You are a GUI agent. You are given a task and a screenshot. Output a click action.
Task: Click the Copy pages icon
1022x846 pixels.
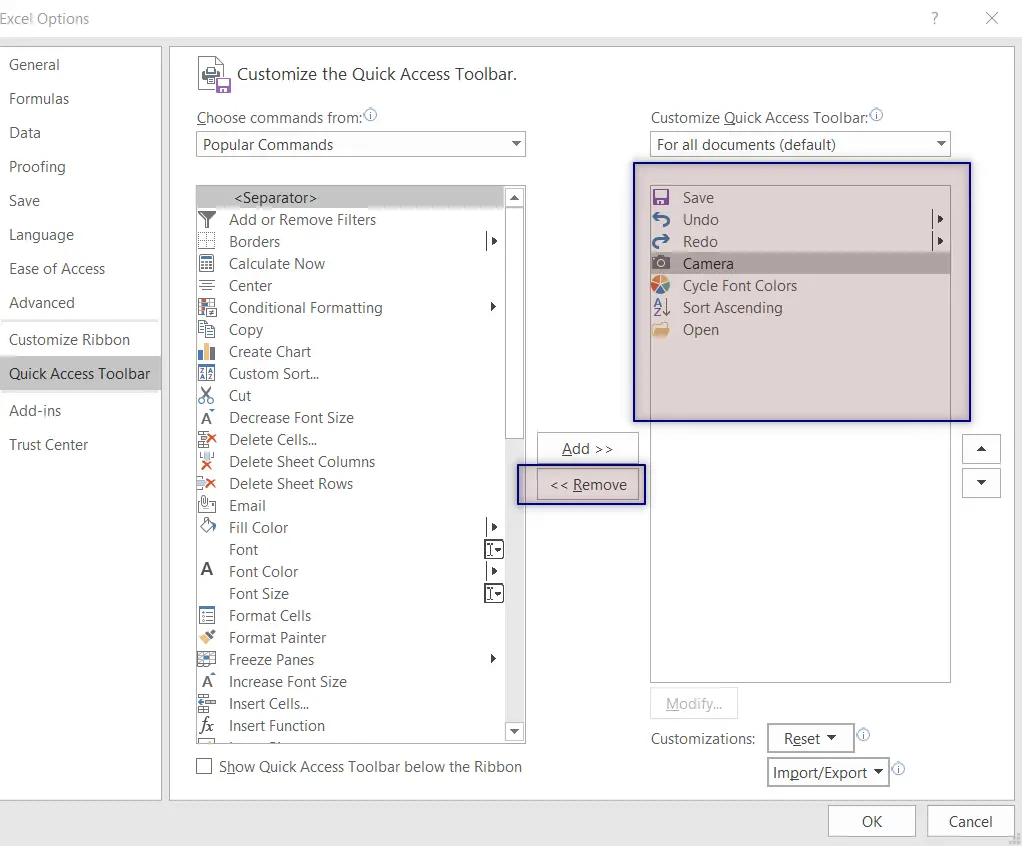click(x=207, y=329)
